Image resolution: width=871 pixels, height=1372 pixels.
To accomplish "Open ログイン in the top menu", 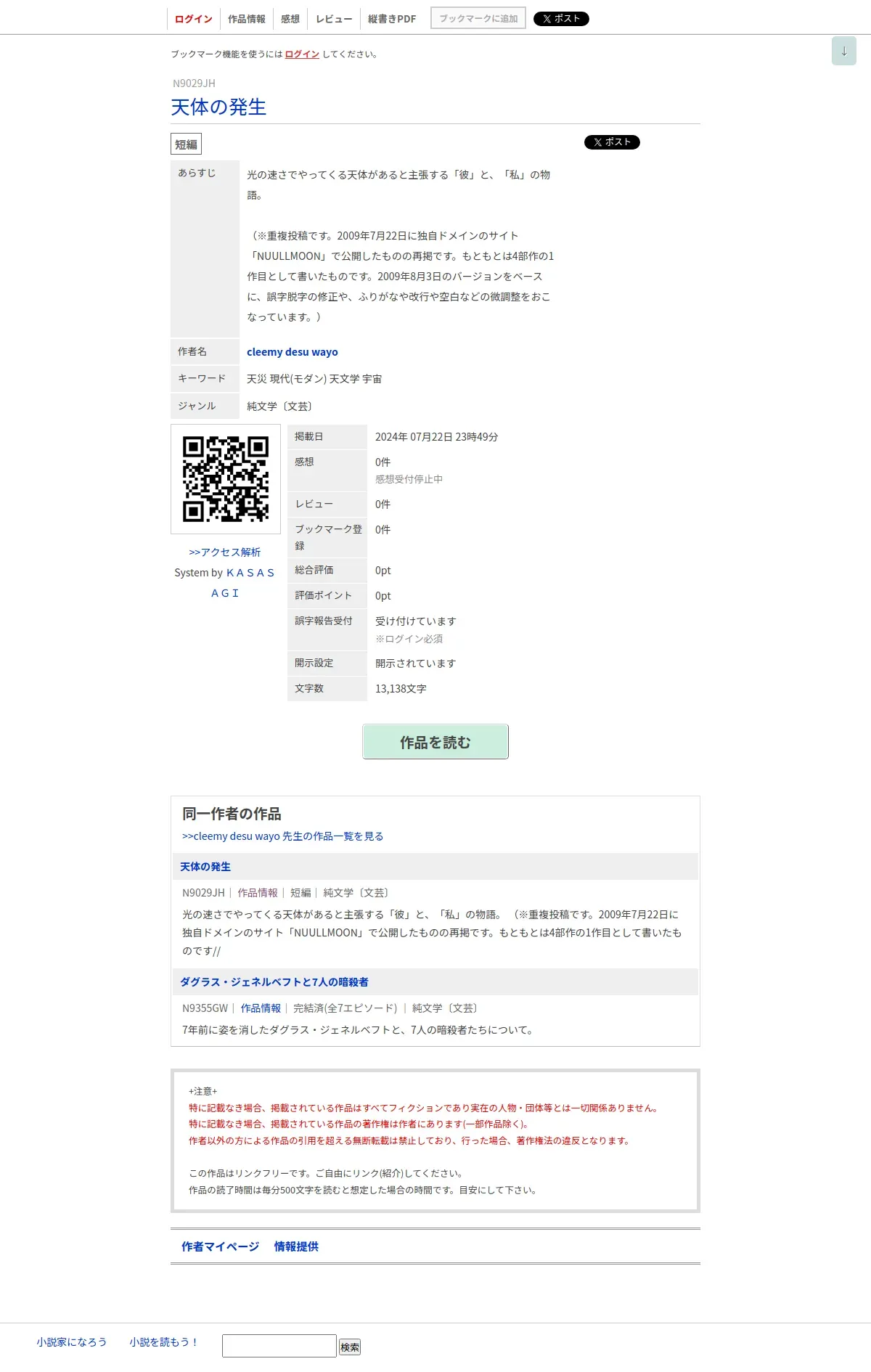I will coord(194,19).
